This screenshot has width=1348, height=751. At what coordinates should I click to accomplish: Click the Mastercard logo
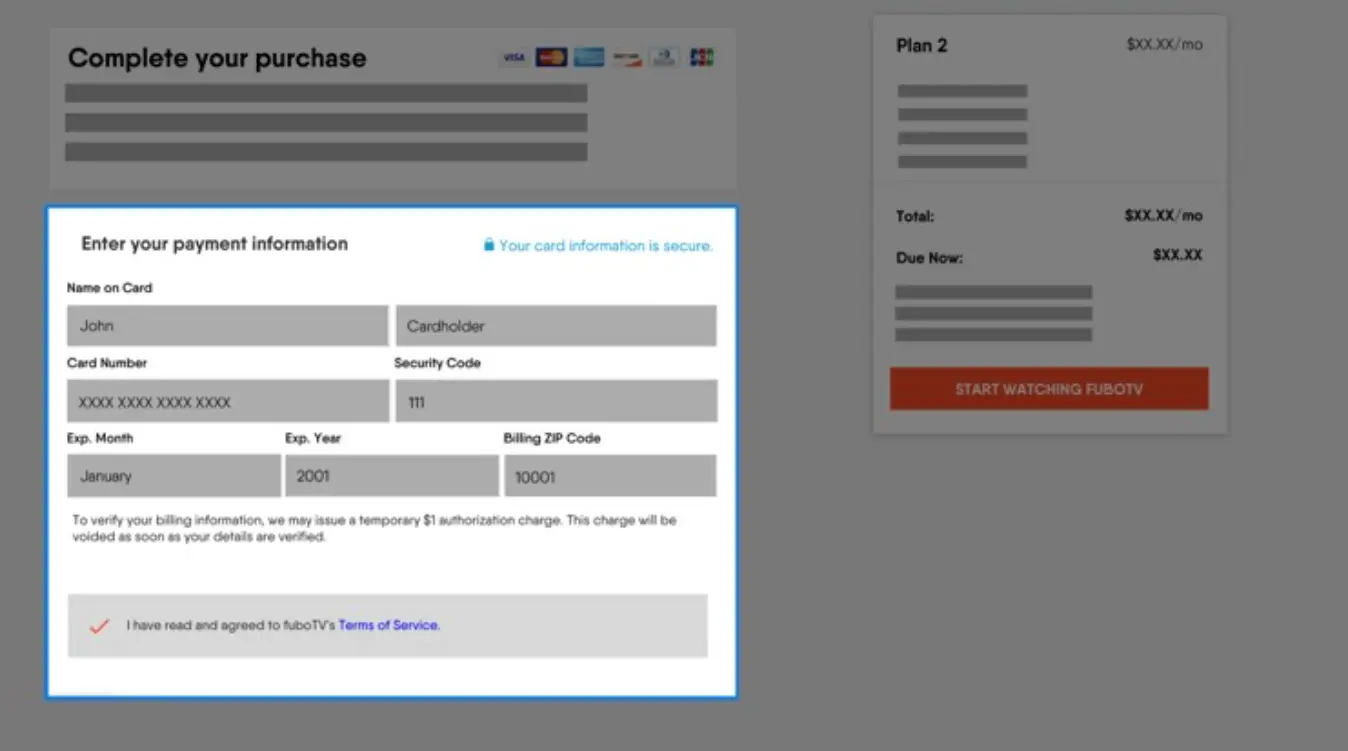(551, 58)
